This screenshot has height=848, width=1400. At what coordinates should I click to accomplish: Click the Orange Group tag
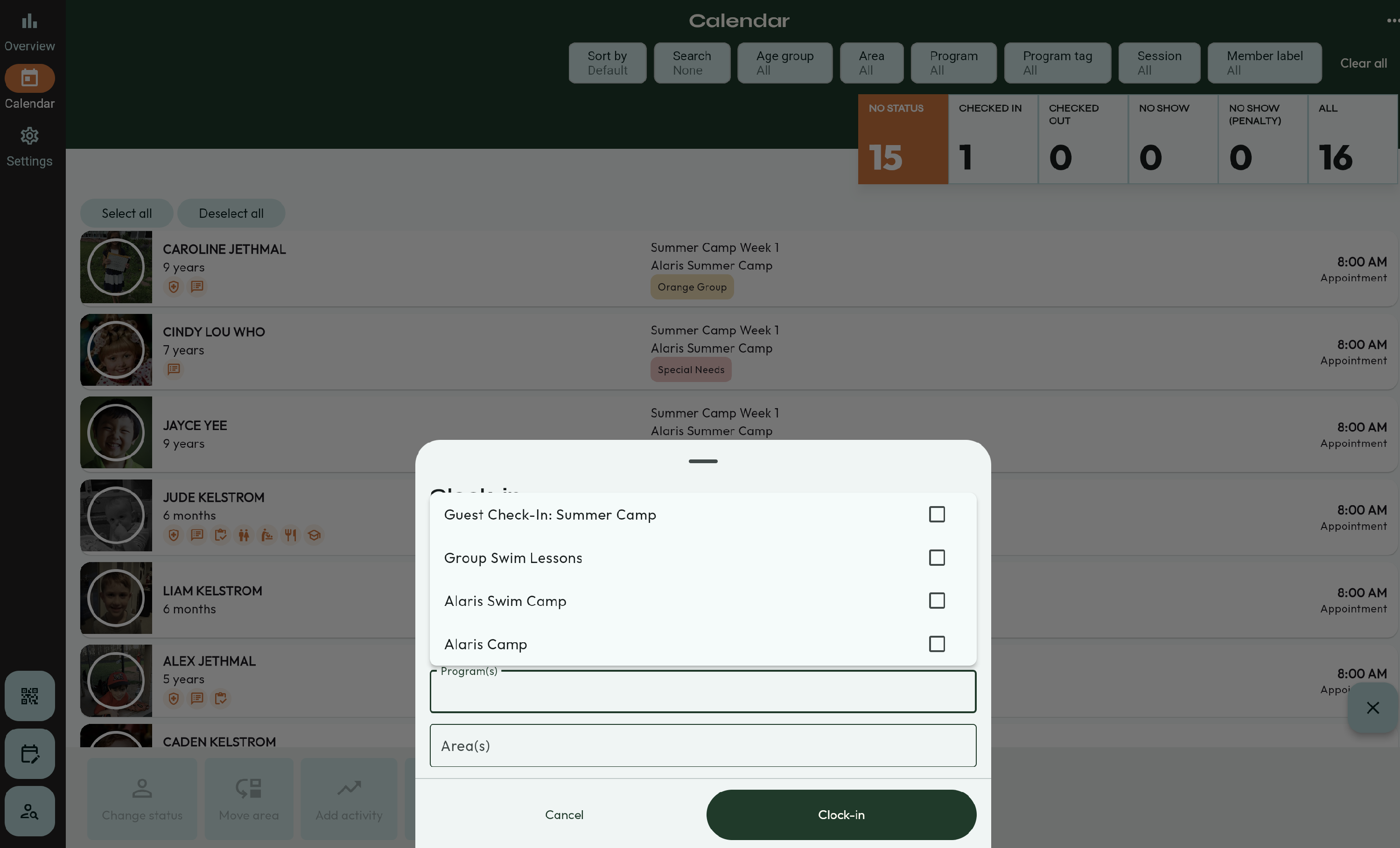pyautogui.click(x=692, y=287)
